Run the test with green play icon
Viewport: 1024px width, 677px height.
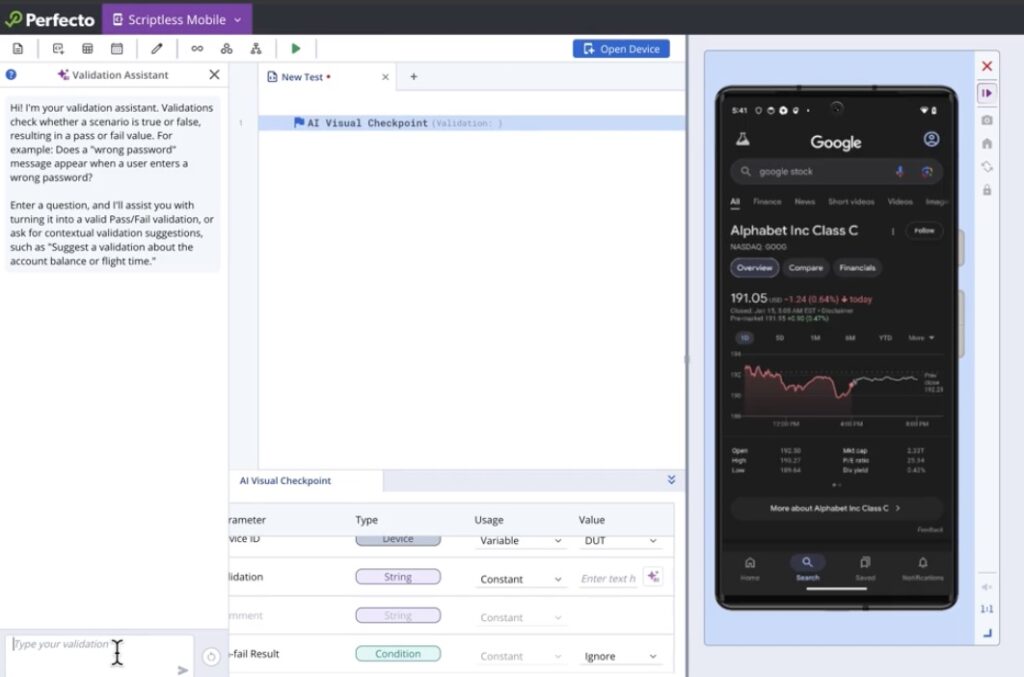(295, 48)
